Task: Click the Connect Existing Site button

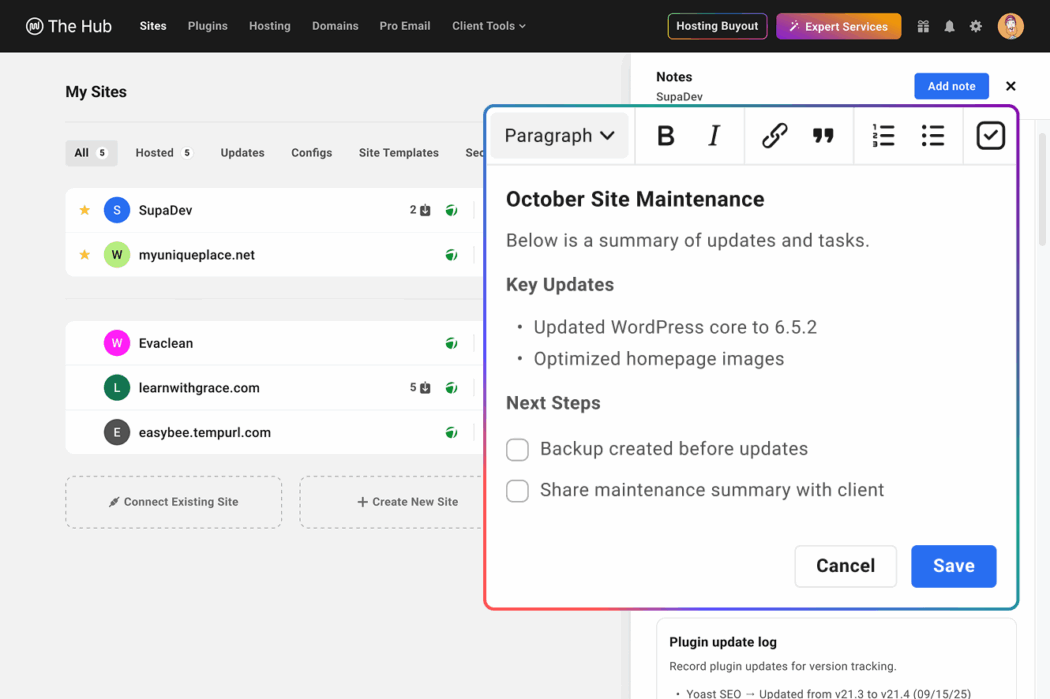Action: [x=173, y=502]
